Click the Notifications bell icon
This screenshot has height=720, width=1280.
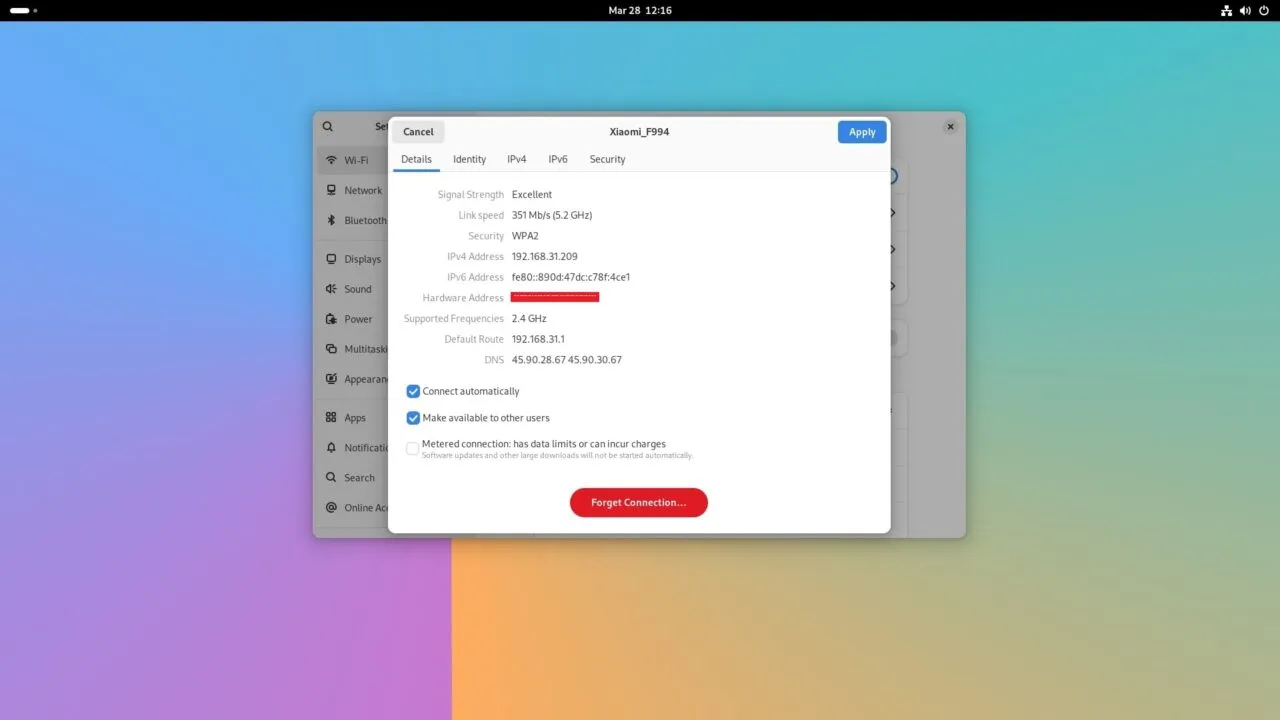tap(331, 448)
